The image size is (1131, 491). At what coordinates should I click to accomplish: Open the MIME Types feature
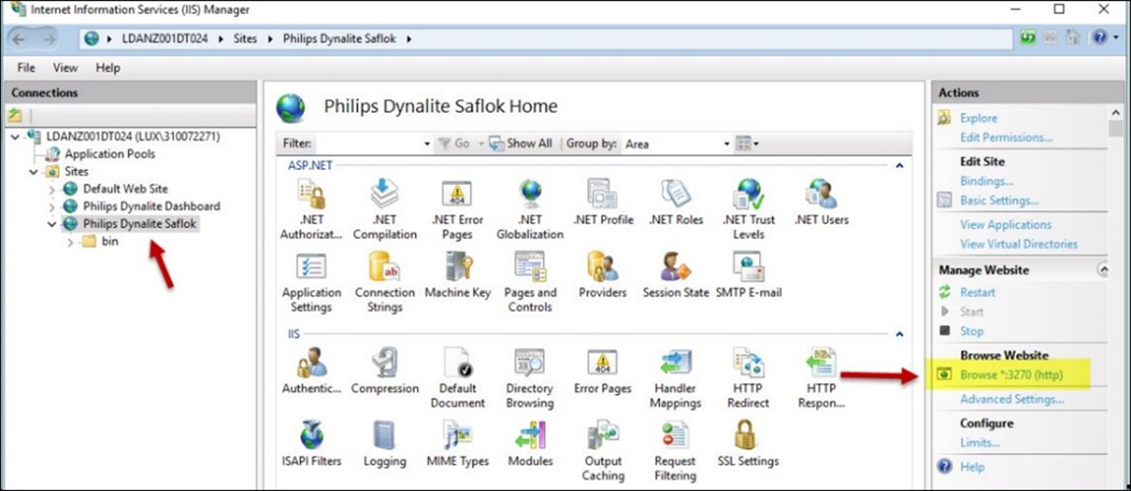(x=458, y=436)
